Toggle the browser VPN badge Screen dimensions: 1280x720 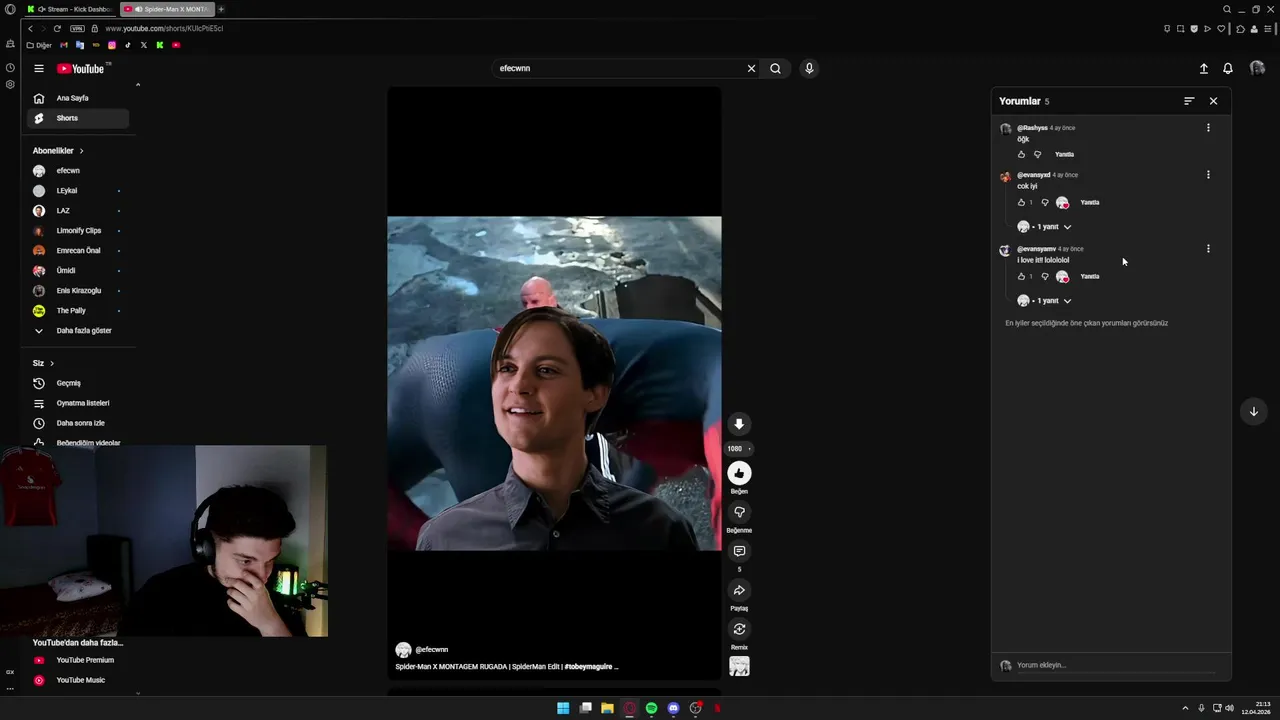[77, 28]
